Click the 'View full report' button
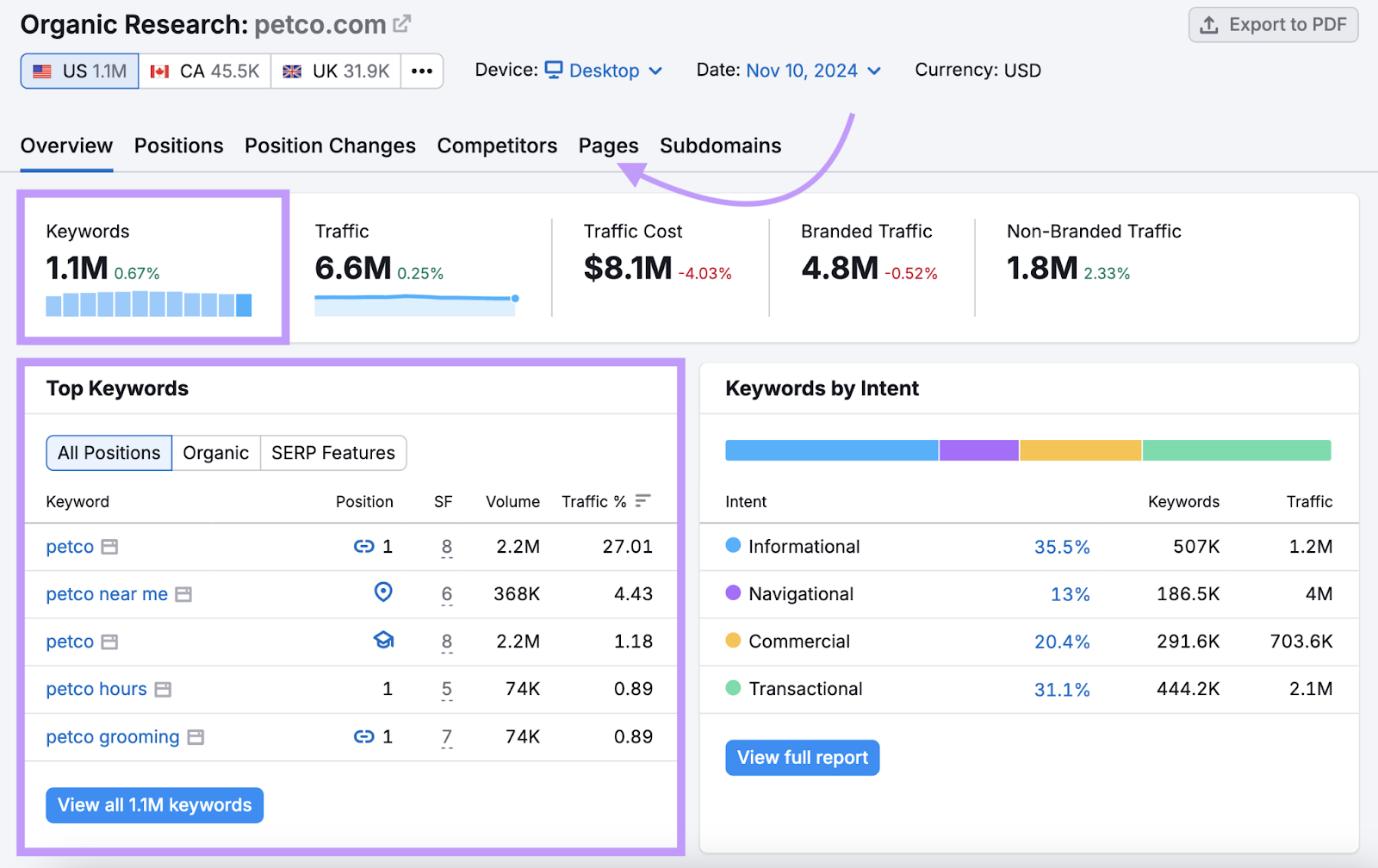The height and width of the screenshot is (868, 1378). 801,757
